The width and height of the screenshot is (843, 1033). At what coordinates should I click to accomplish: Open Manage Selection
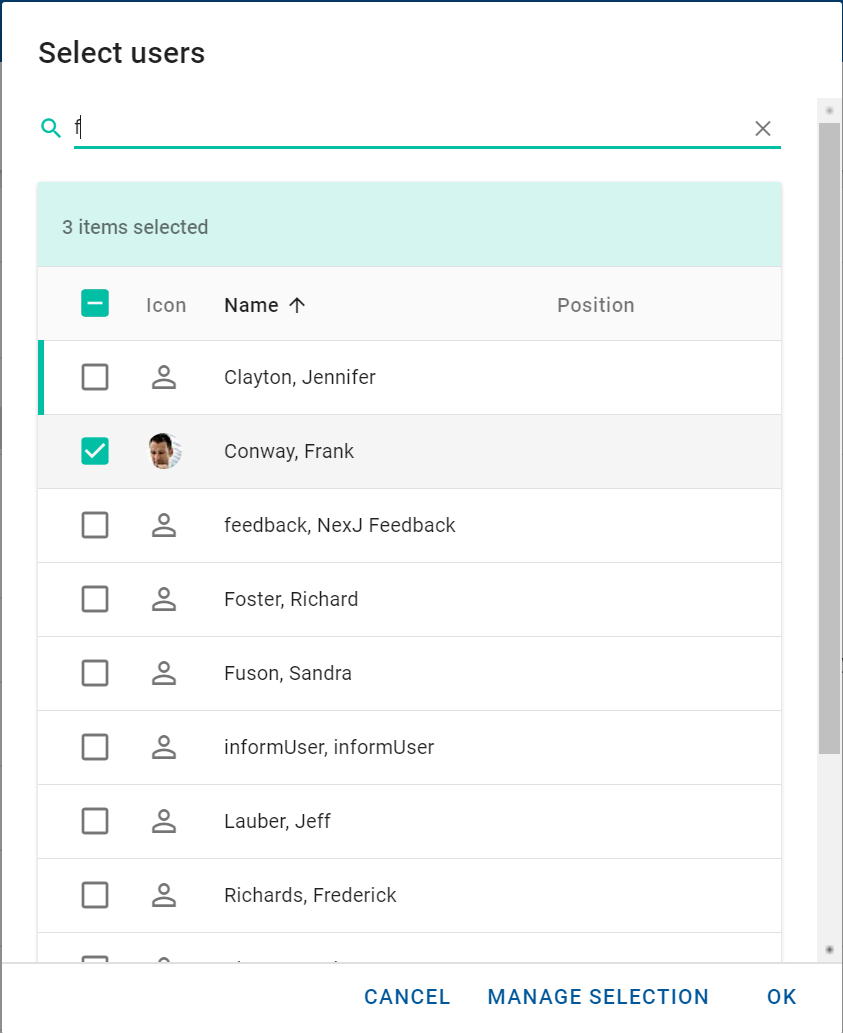[x=598, y=997]
